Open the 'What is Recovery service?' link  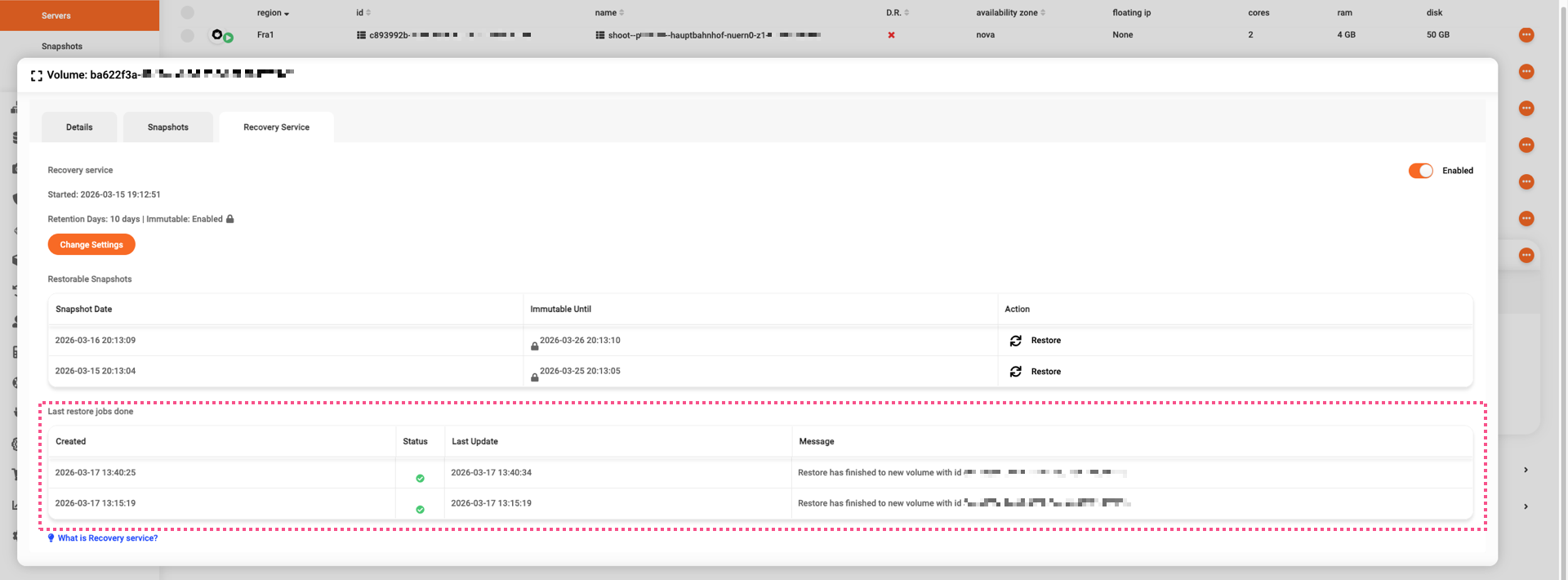pos(107,538)
